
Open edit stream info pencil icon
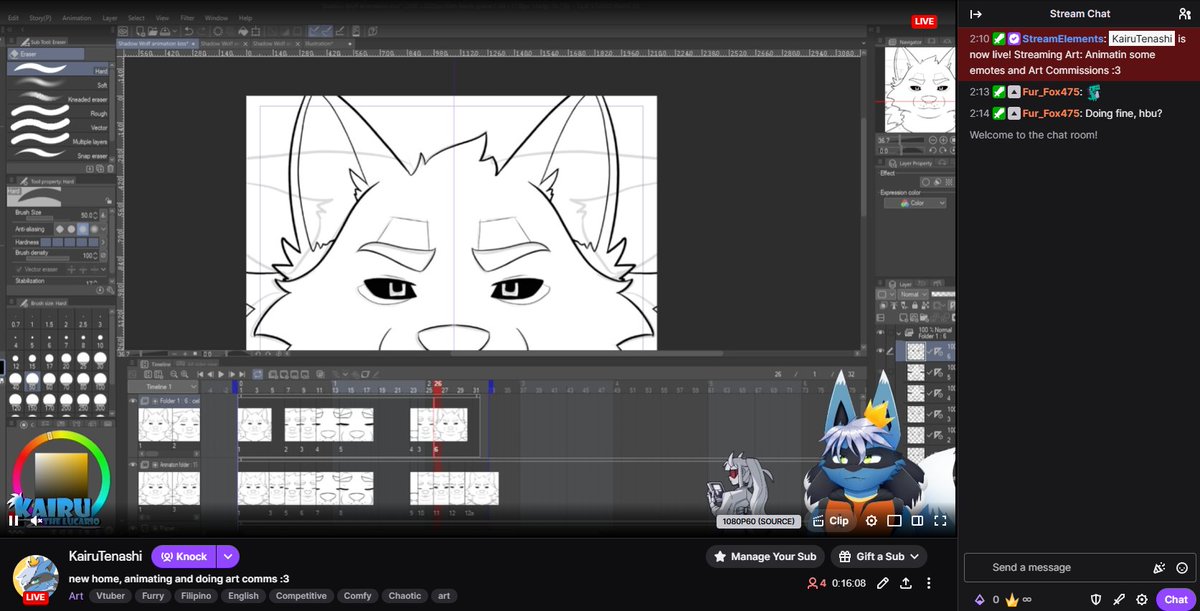tap(883, 583)
